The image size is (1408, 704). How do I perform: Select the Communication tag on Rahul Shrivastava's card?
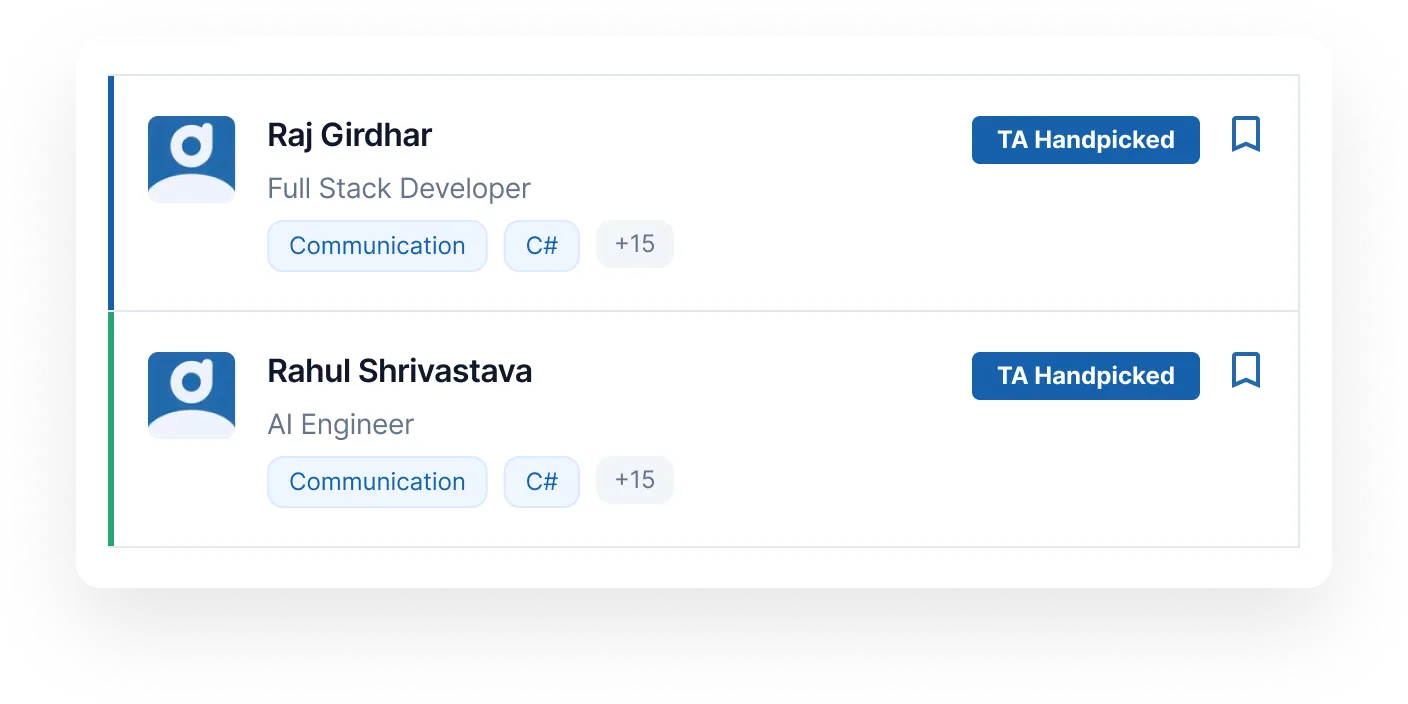coord(377,481)
